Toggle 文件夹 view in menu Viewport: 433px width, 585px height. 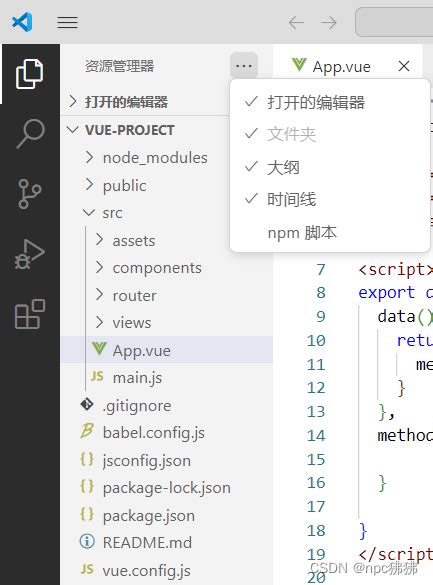(330, 134)
